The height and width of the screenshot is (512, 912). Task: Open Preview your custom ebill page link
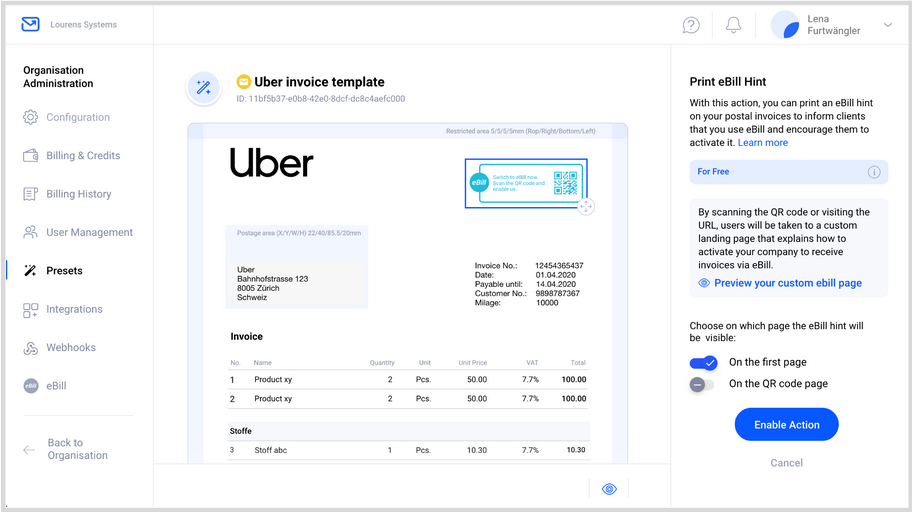point(788,283)
